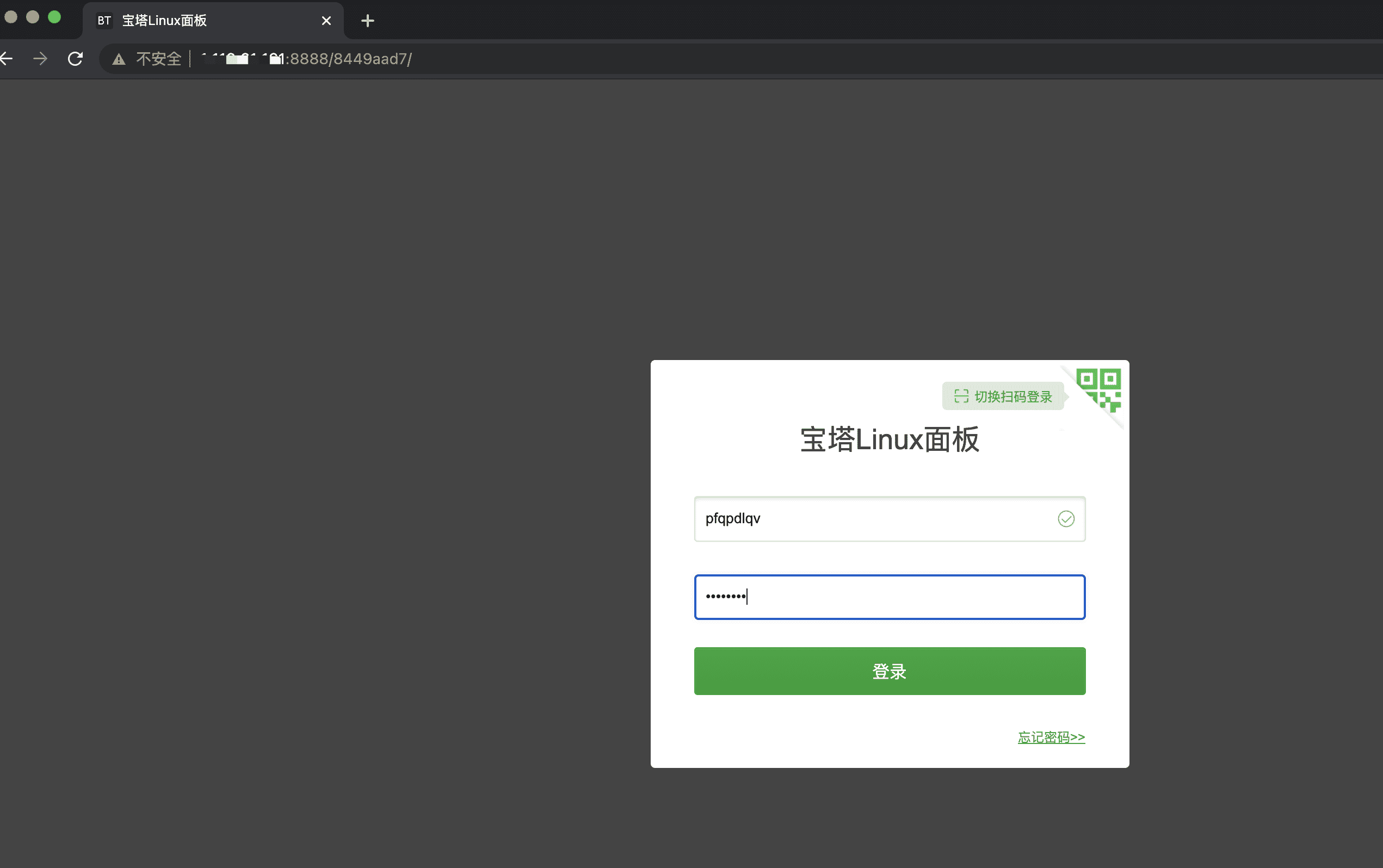
Task: Close the 宝塔Linux面板 tab
Action: 326,21
